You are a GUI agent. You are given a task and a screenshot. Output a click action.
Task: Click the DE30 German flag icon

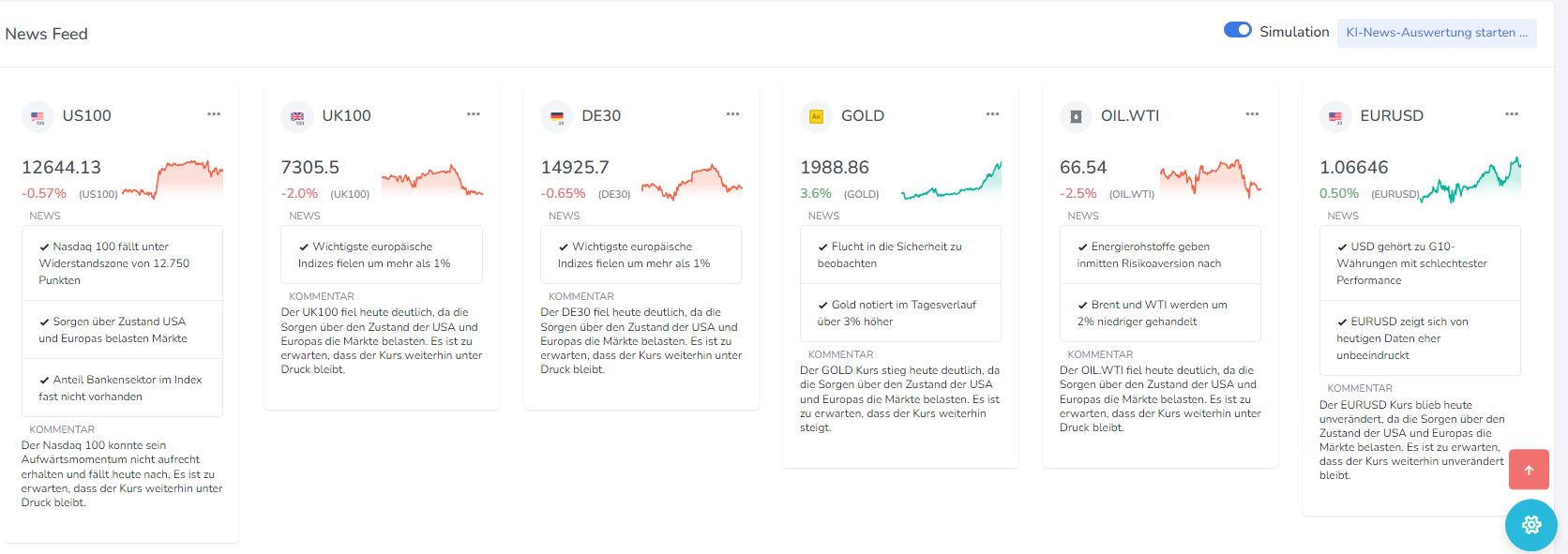(557, 117)
